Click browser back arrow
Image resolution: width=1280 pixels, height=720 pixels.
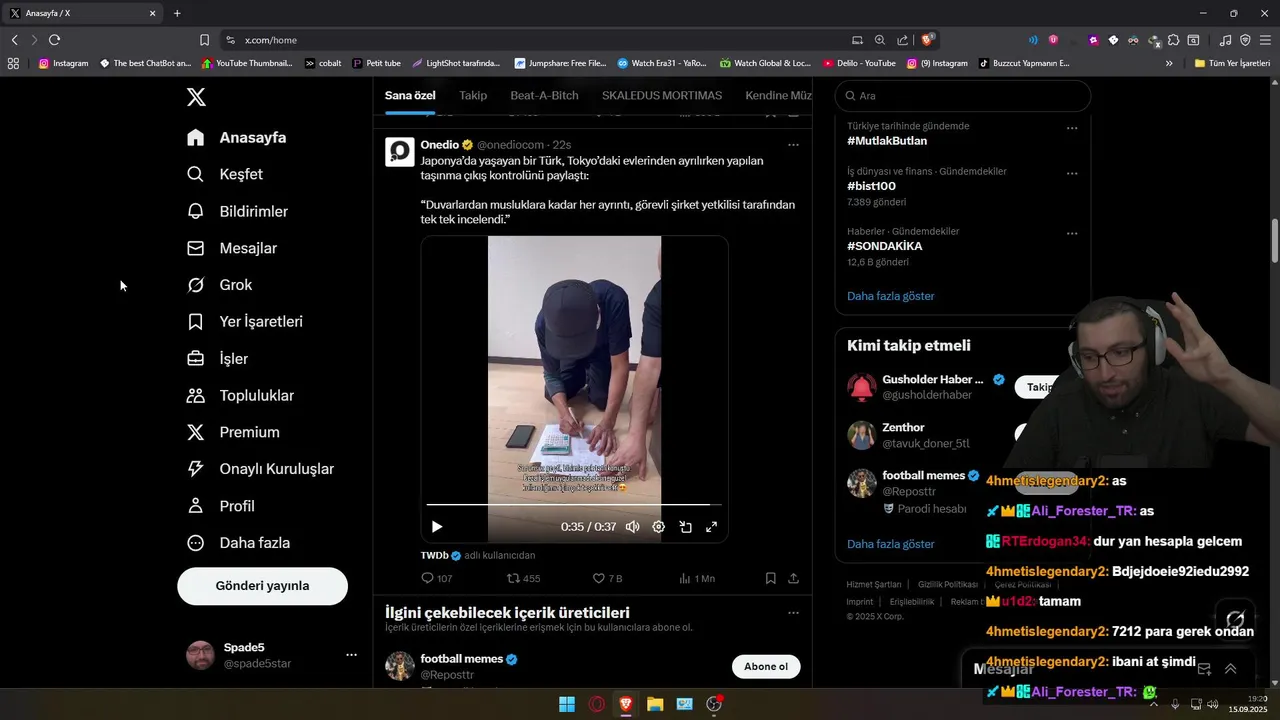(15, 40)
